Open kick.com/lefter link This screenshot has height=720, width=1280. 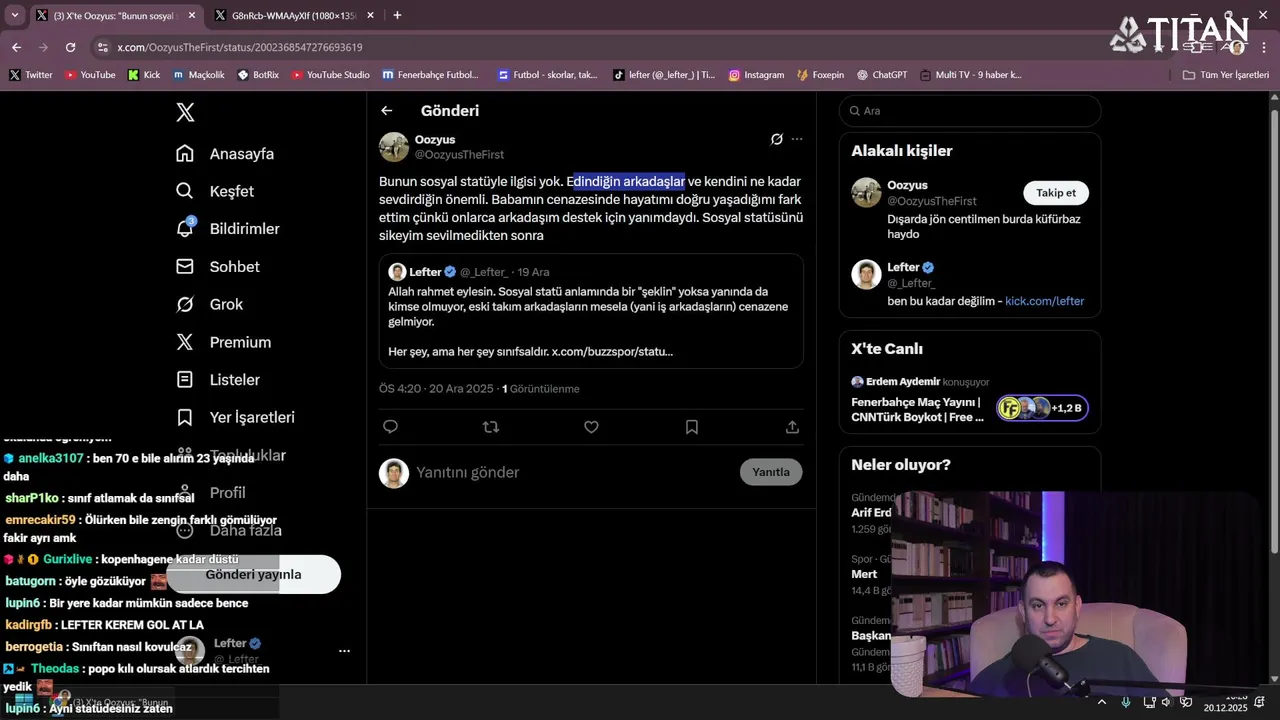pos(1044,301)
